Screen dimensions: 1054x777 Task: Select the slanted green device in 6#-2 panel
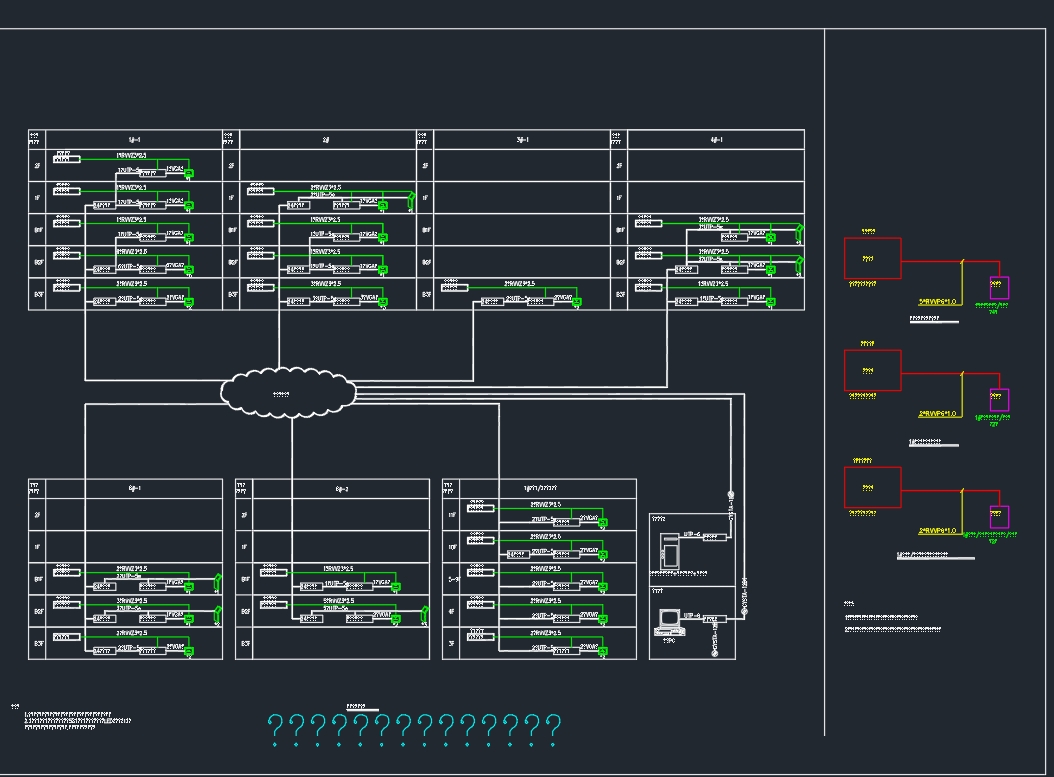424,616
